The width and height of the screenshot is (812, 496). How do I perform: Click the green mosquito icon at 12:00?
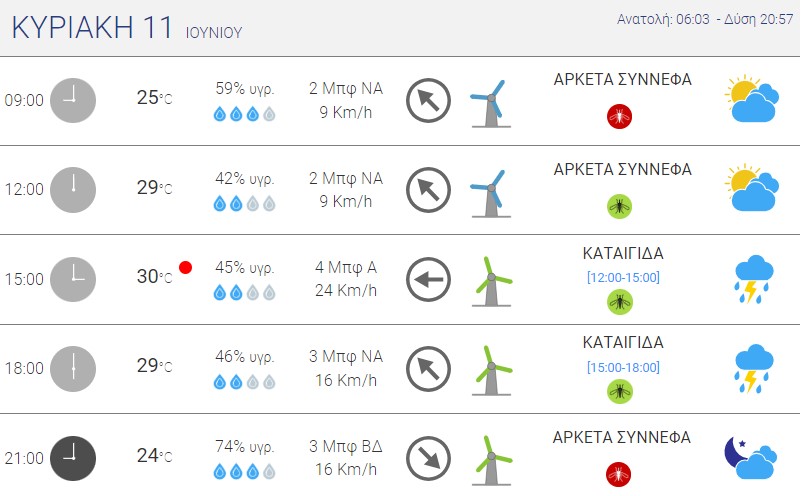pyautogui.click(x=619, y=207)
